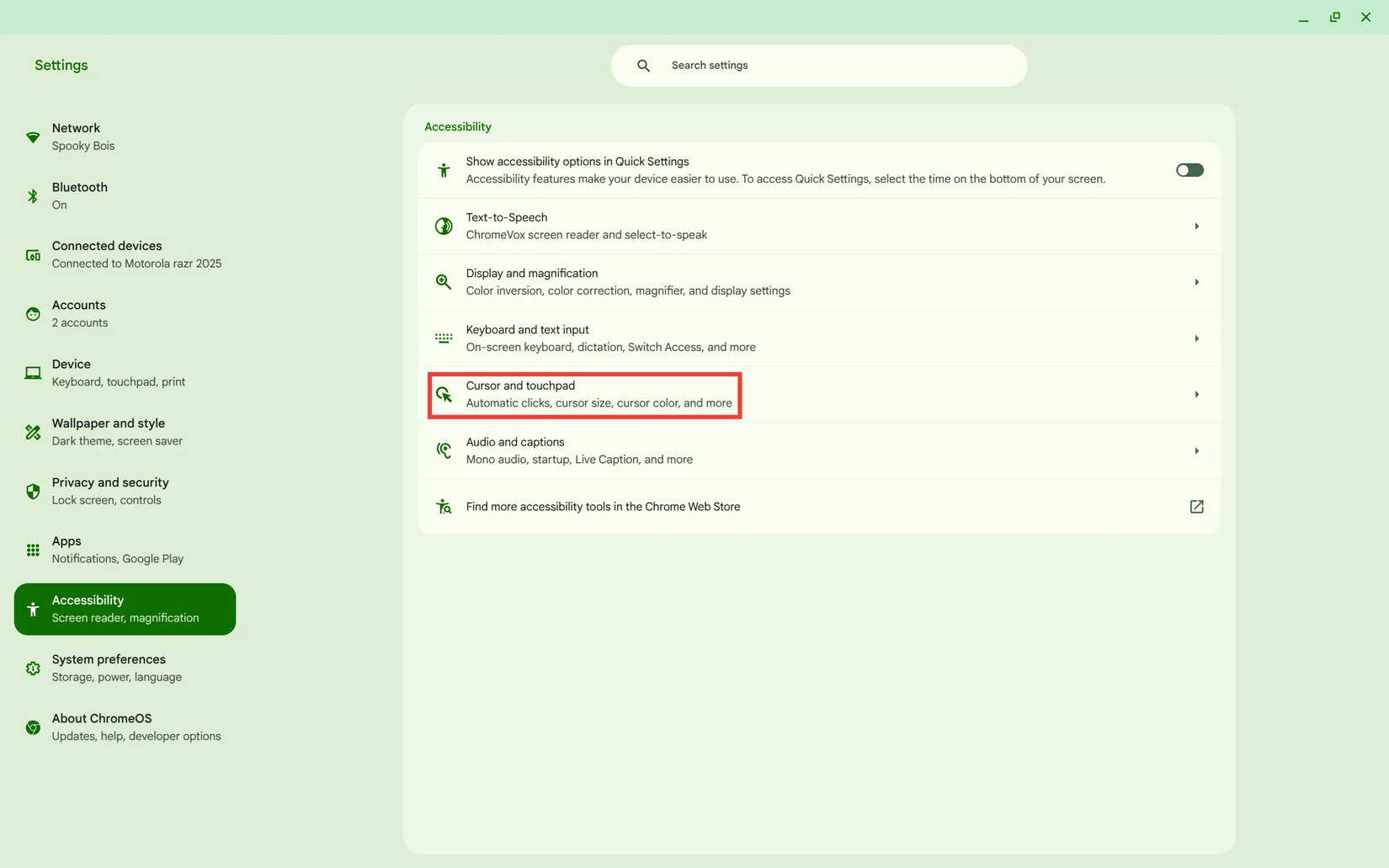Open Wallpaper and style settings
This screenshot has width=1389, height=868.
tap(124, 431)
